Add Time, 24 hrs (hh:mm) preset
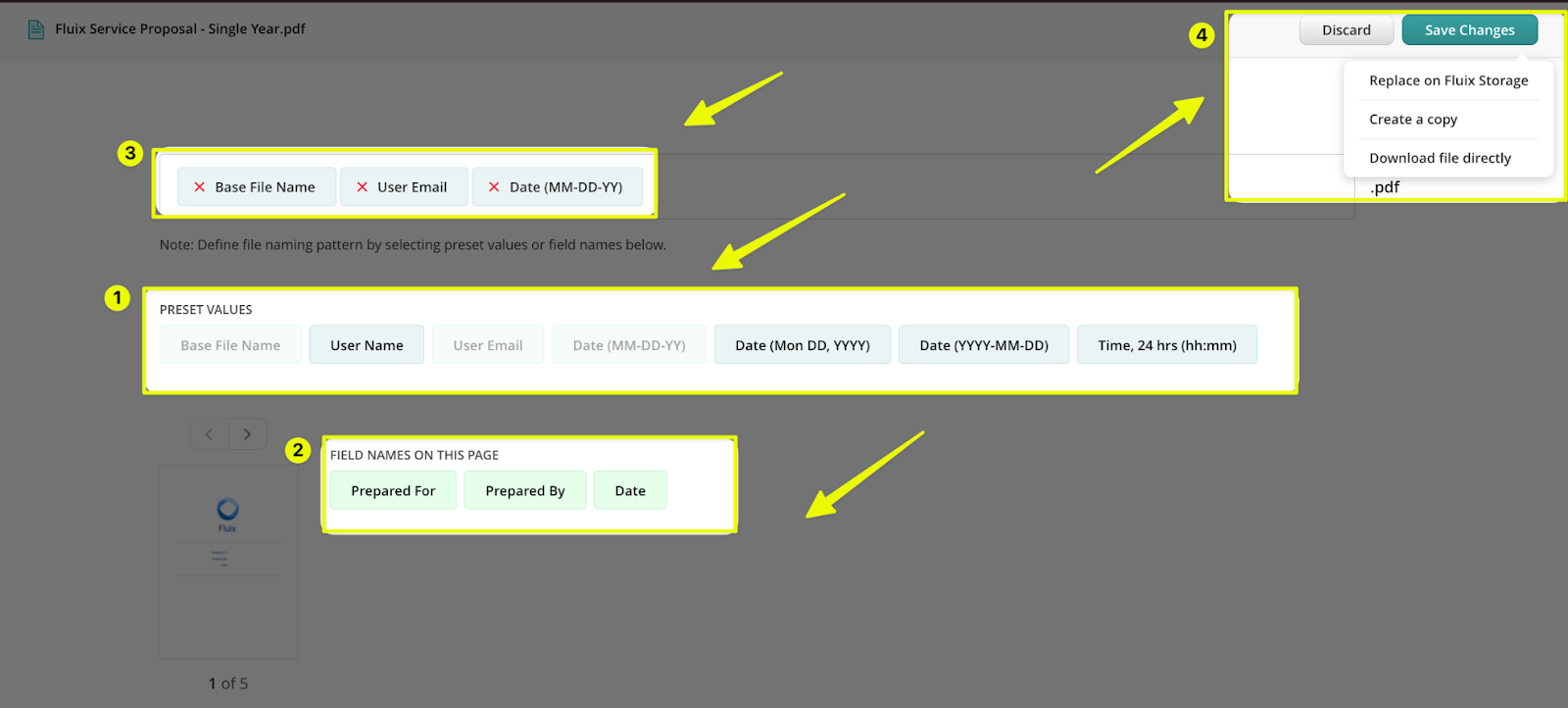This screenshot has height=708, width=1568. coord(1166,345)
